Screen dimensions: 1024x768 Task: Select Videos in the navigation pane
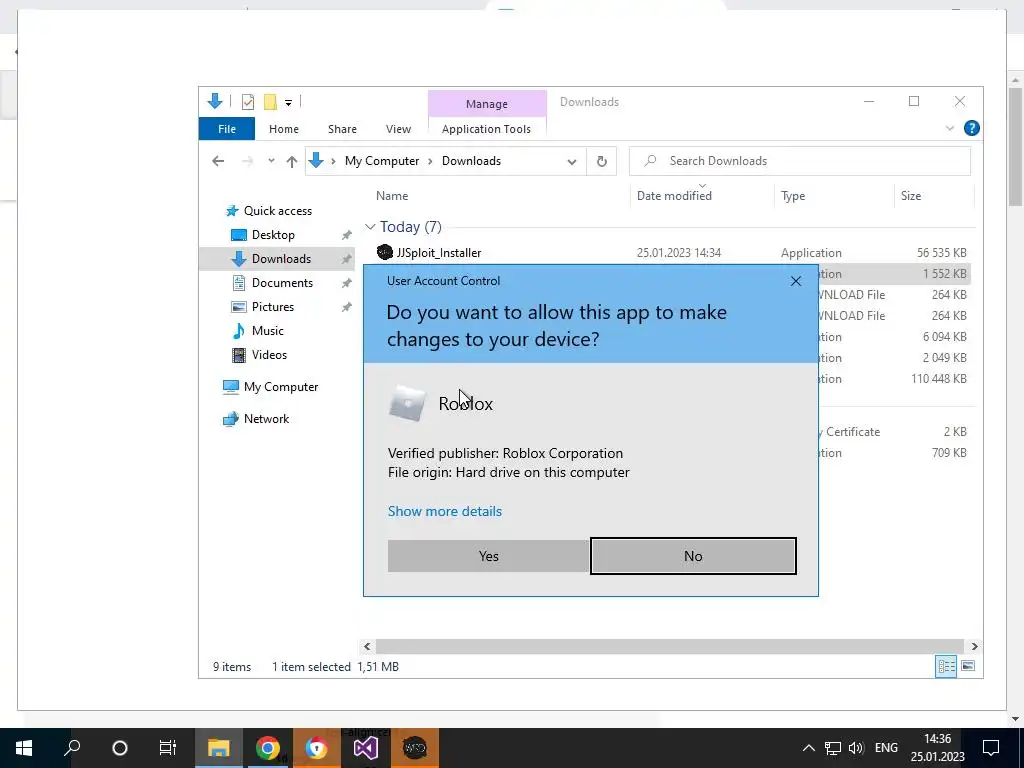pos(269,355)
